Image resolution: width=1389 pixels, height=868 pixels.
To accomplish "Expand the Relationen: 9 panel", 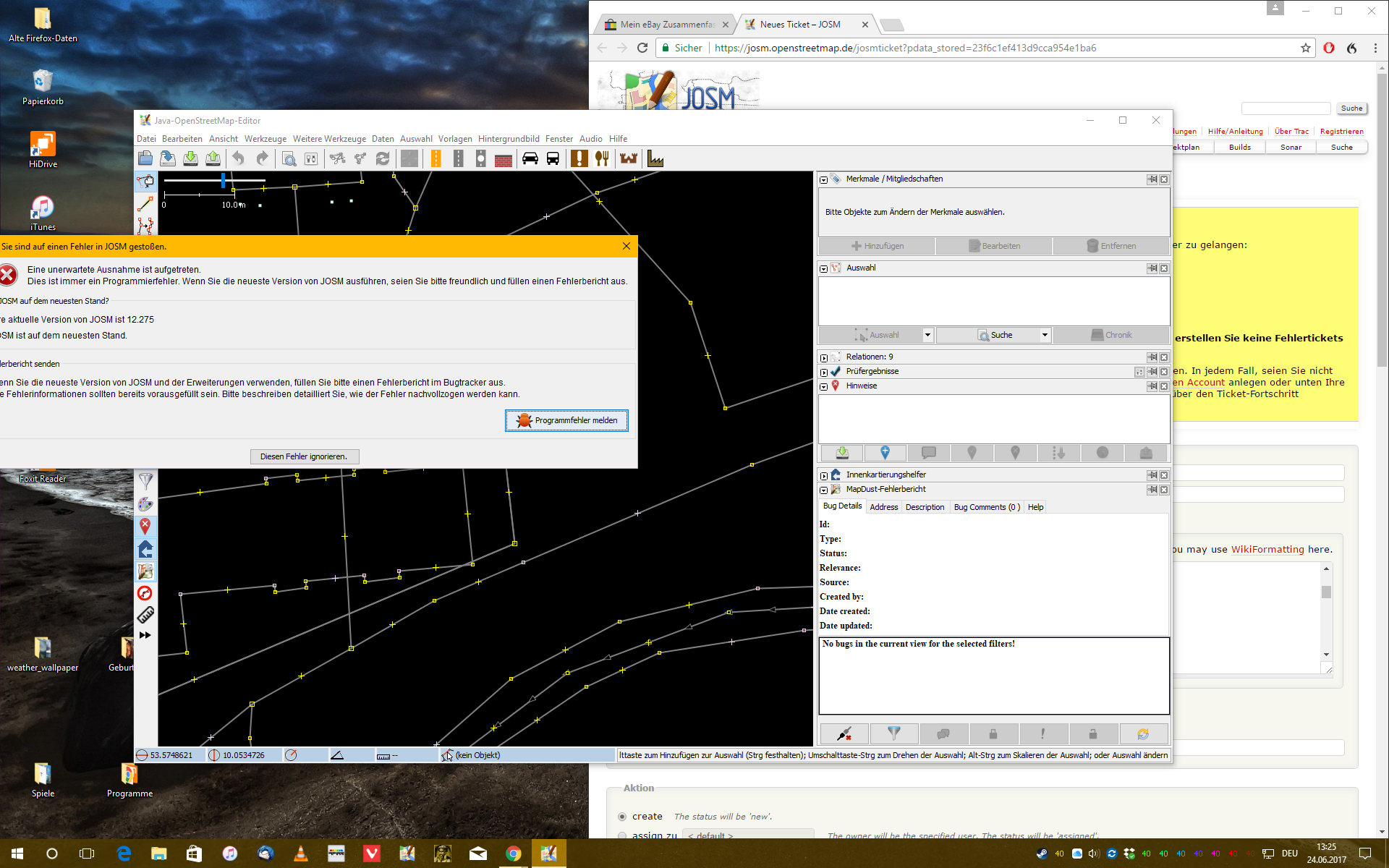I will (823, 357).
